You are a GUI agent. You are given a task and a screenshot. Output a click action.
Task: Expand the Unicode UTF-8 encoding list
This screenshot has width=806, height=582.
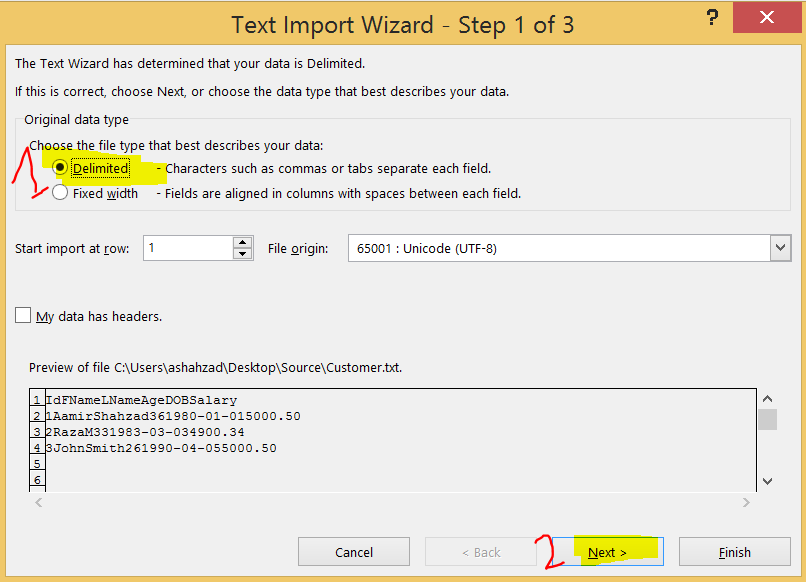pos(781,247)
